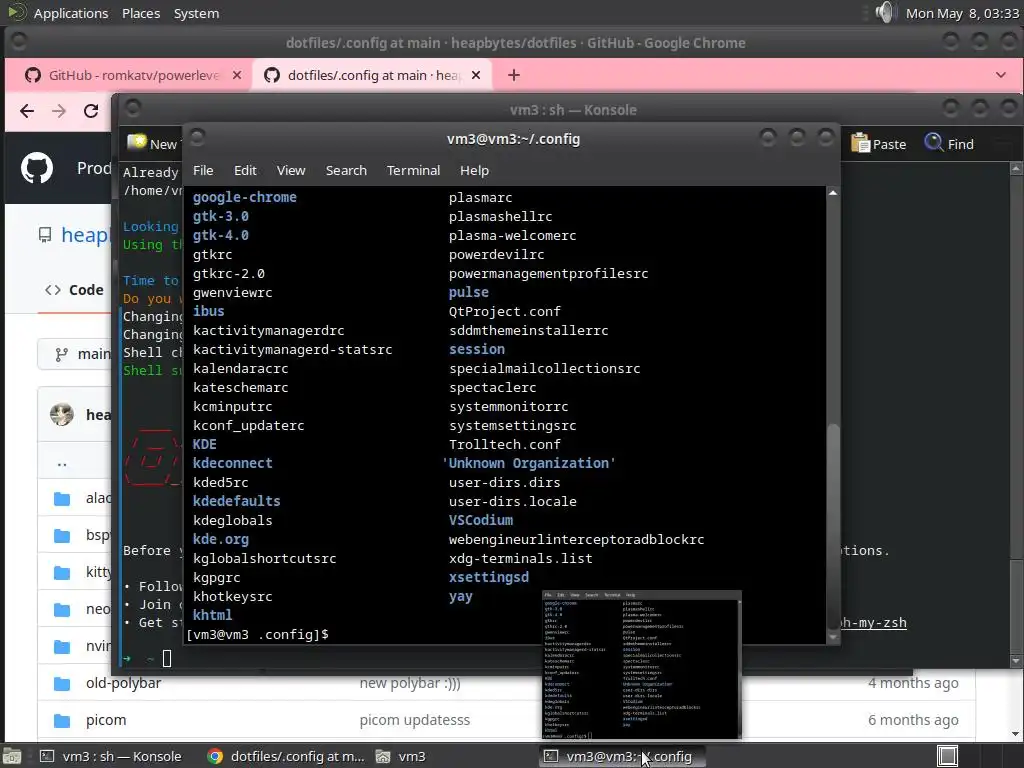Click 'xsettingsd' in terminal listing

pyautogui.click(x=488, y=577)
